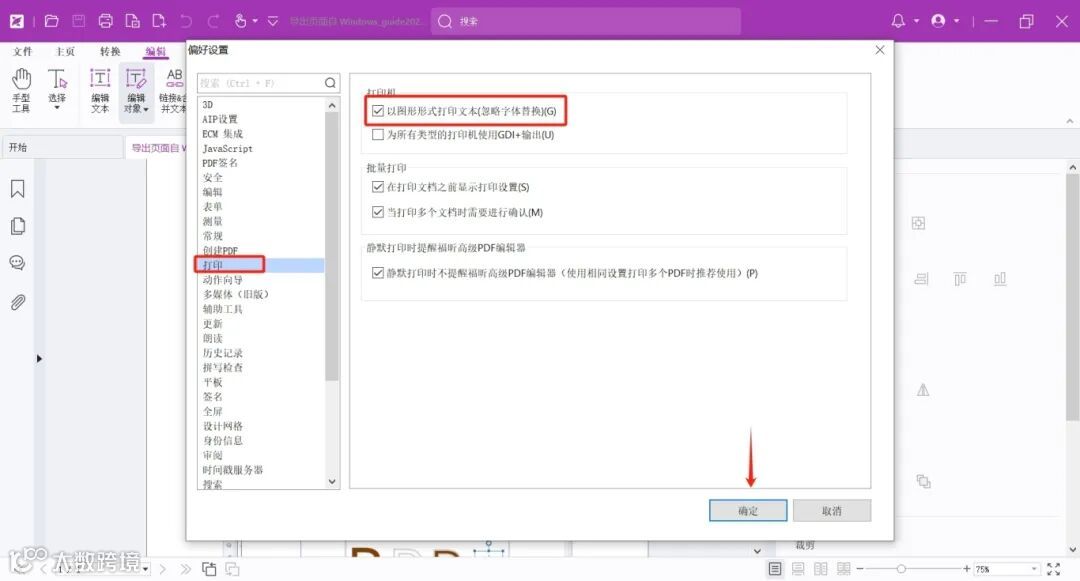Open the Comments panel icon
The image size is (1080, 581).
18,263
